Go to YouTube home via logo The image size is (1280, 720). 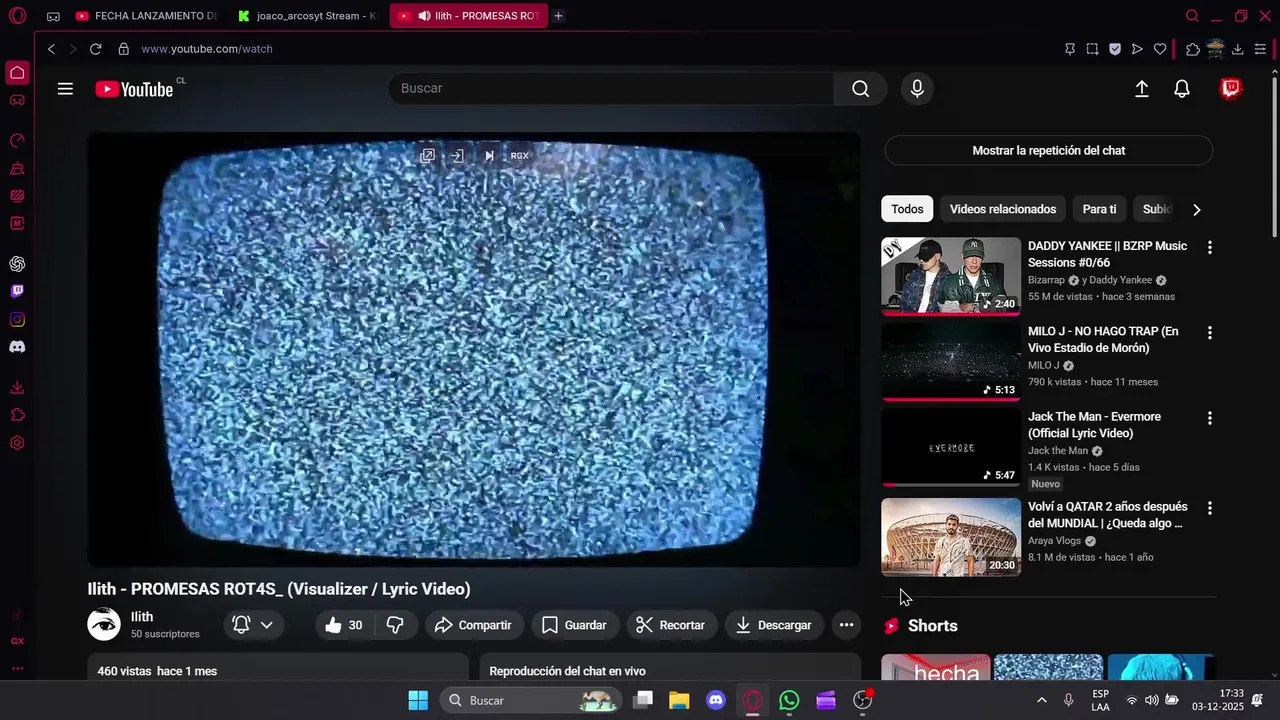tap(135, 89)
